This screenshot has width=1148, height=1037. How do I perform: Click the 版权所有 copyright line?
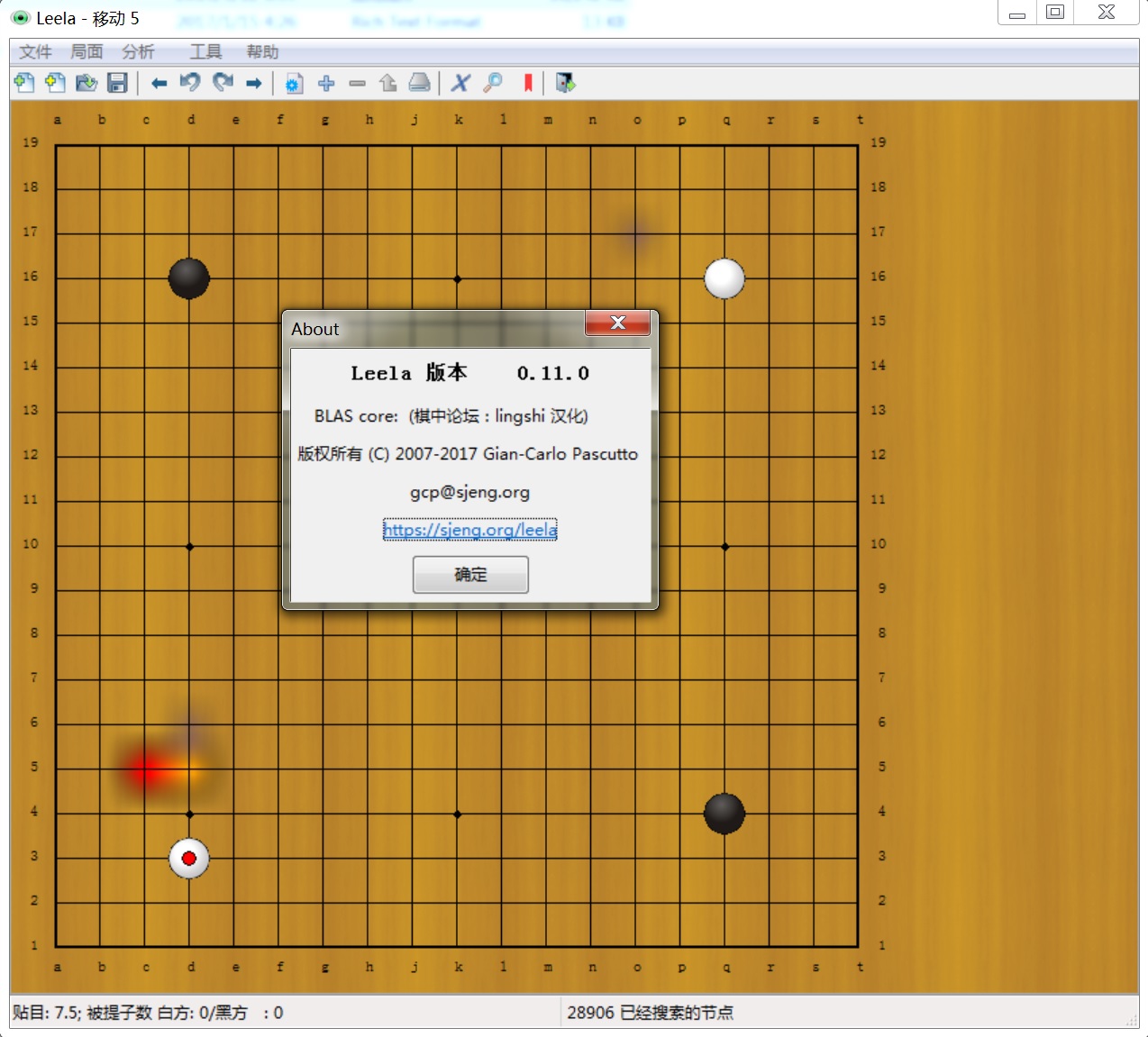pyautogui.click(x=468, y=454)
